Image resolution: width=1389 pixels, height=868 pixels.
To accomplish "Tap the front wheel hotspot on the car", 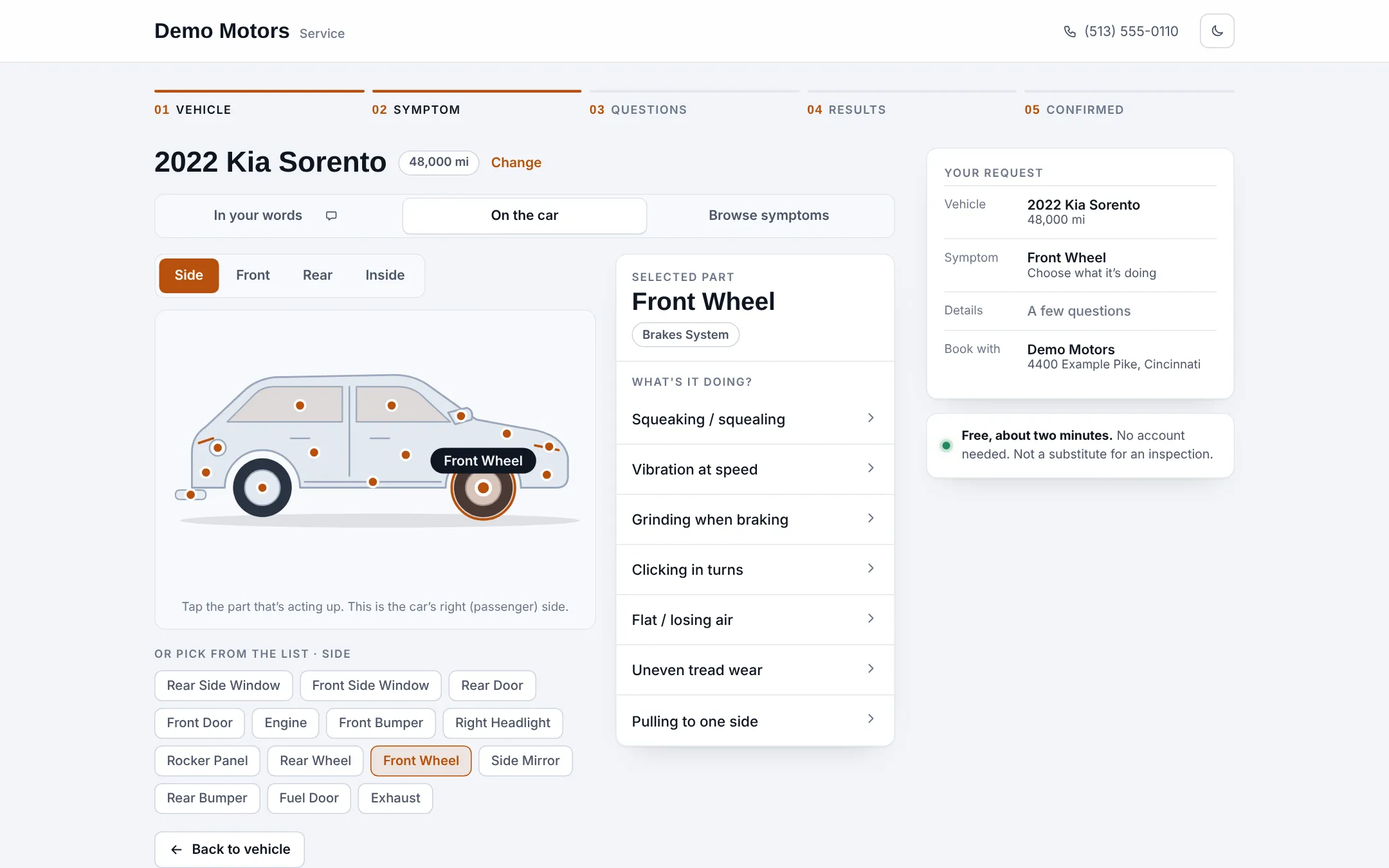I will click(x=483, y=488).
